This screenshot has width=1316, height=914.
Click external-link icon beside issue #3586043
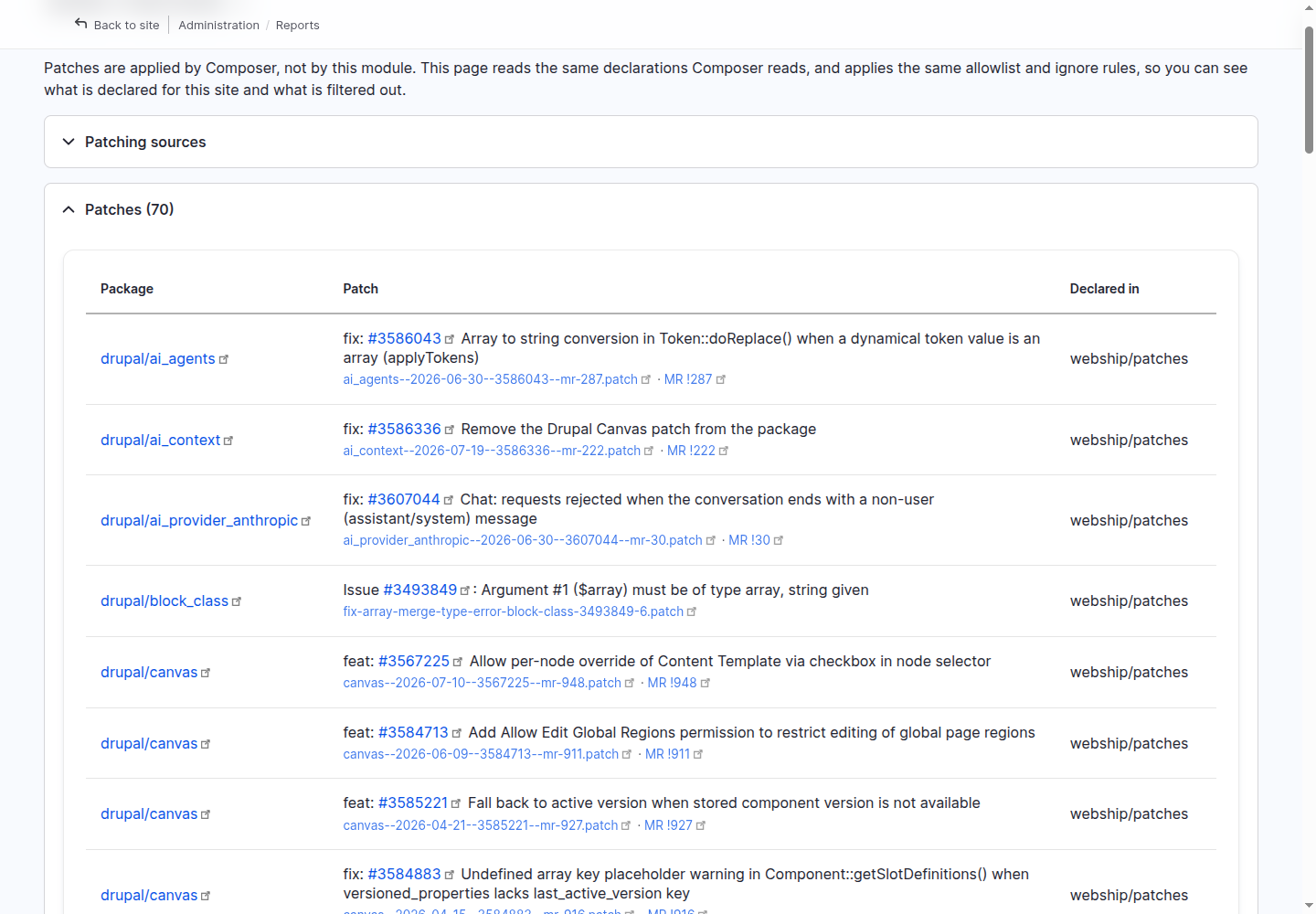[x=450, y=339]
